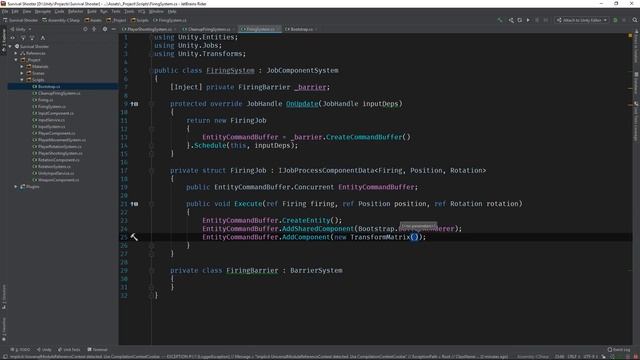The image size is (640, 360).
Task: Click the debug bug icon in toolbar
Action: (615, 20)
